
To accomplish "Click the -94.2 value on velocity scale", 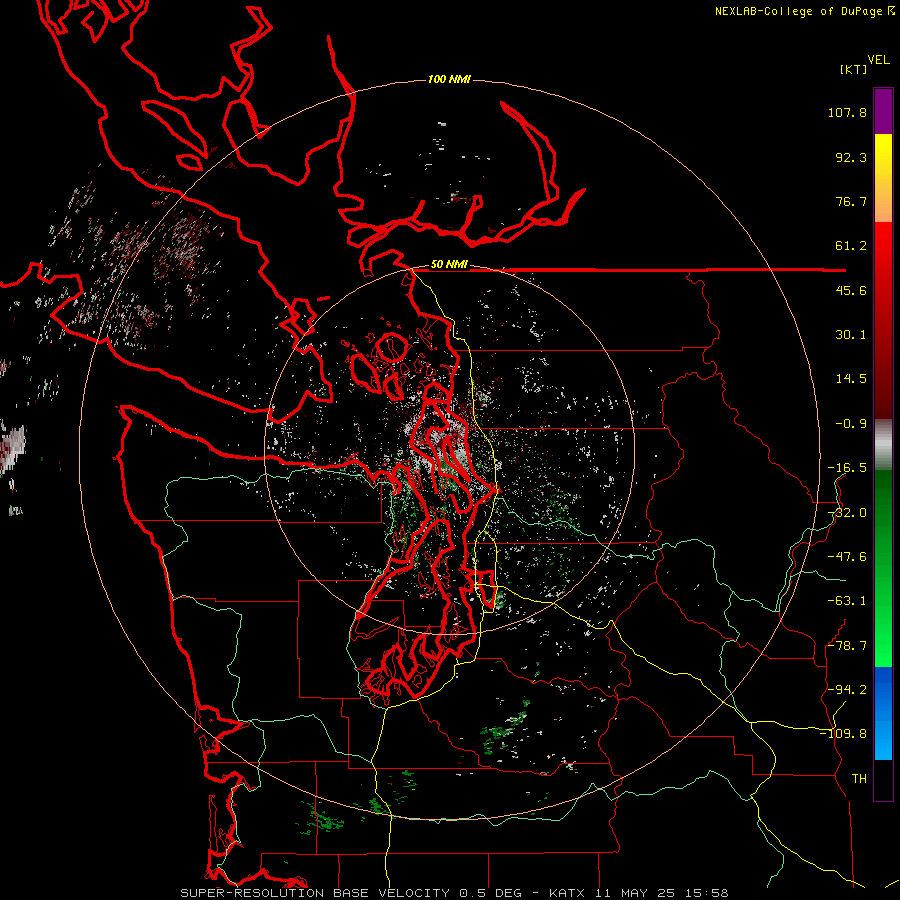I will coord(847,689).
